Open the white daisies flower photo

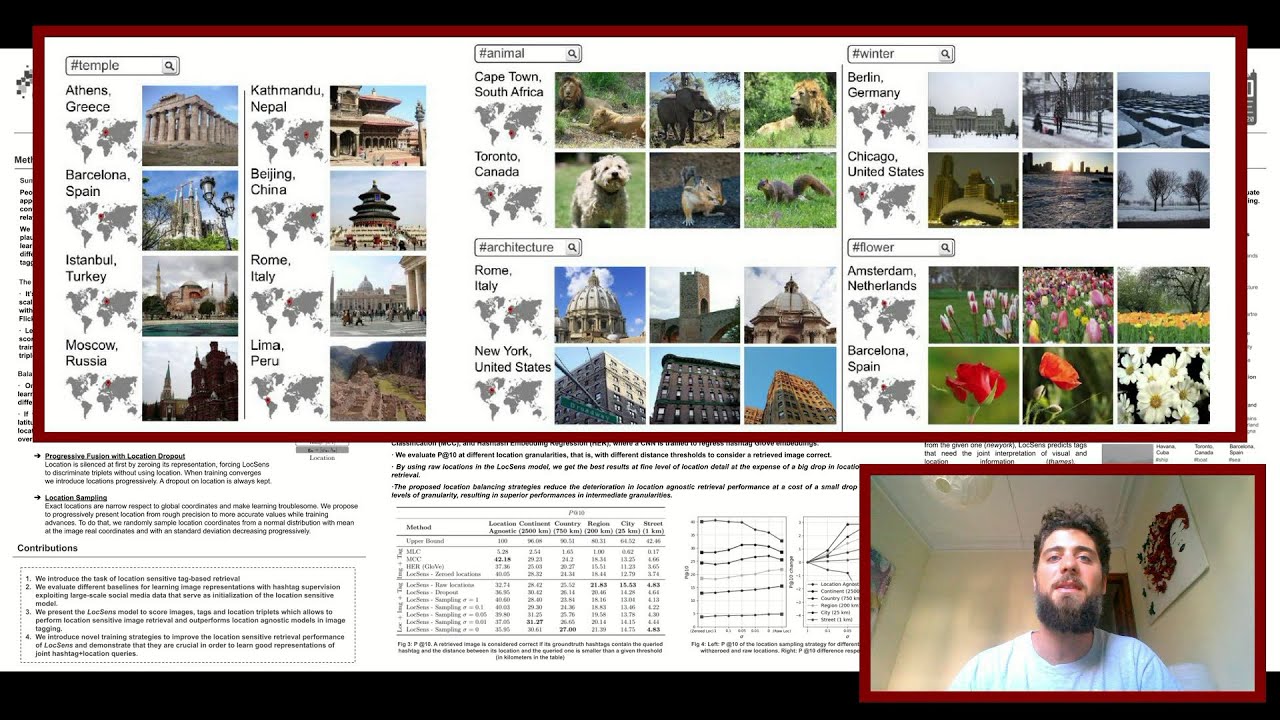click(1163, 385)
